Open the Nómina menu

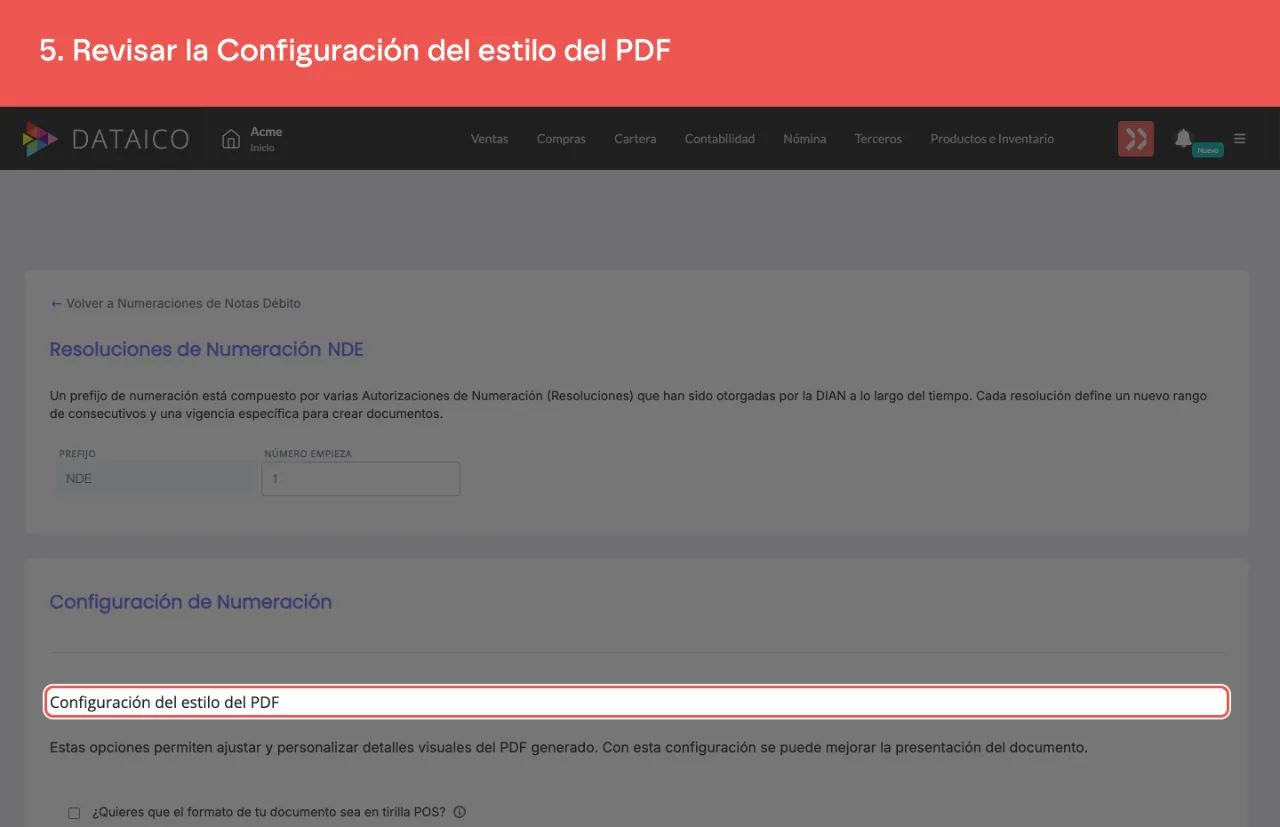pos(804,139)
